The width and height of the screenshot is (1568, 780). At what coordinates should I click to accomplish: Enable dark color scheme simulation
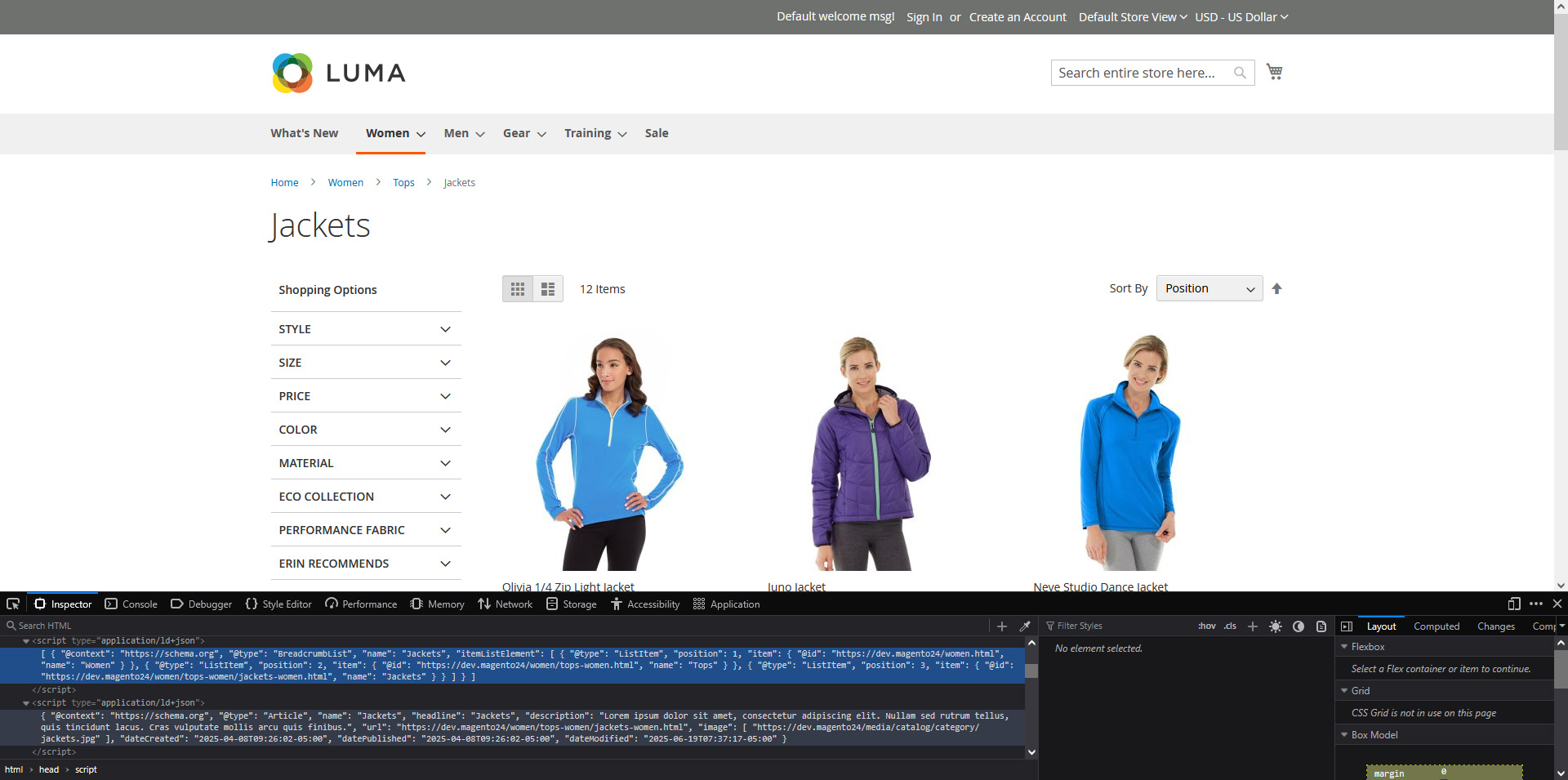[x=1298, y=626]
